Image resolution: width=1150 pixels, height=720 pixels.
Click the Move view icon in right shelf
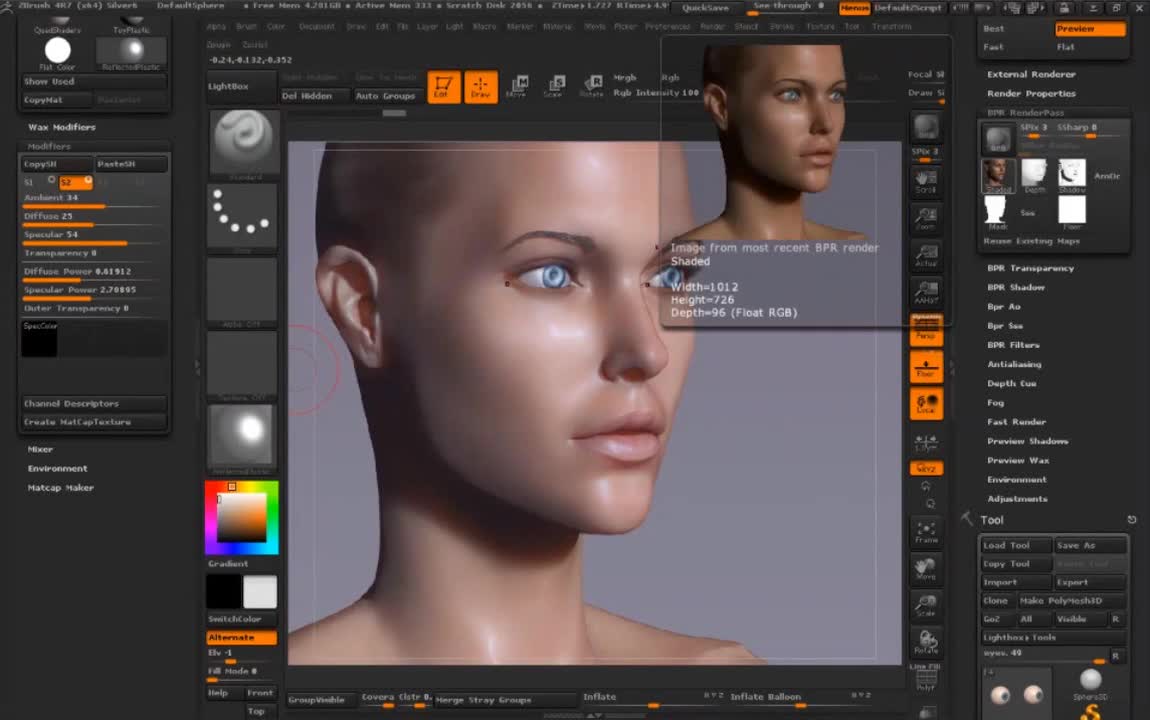[x=926, y=569]
